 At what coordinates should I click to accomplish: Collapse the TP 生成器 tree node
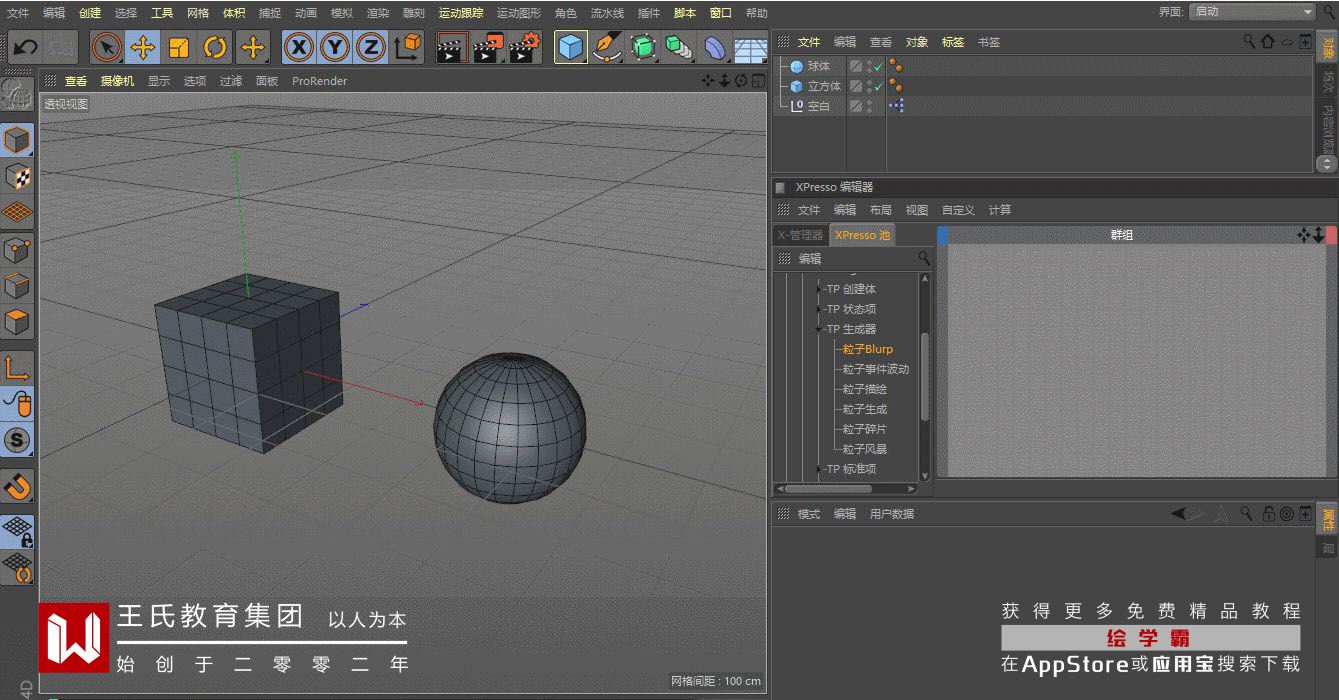pos(820,329)
